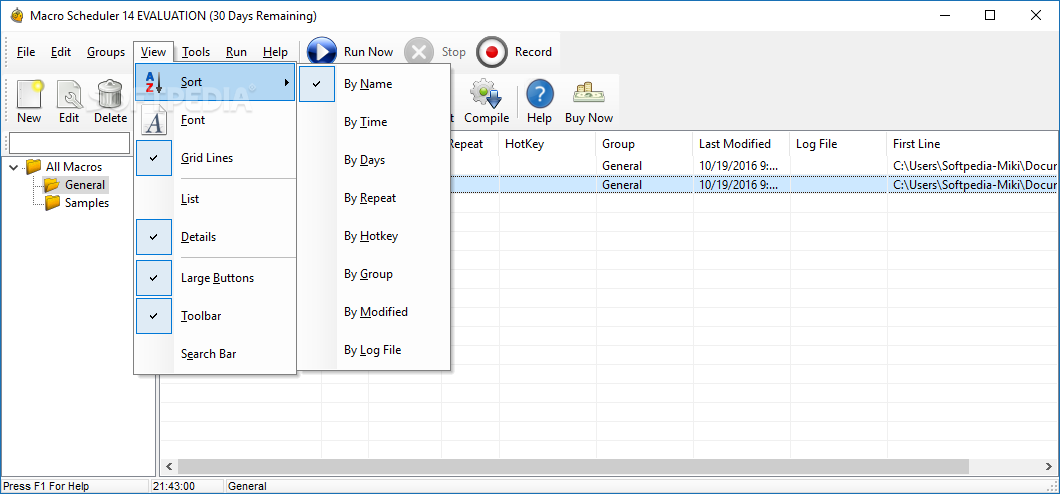The image size is (1060, 494).
Task: Click the Group column header
Action: coord(644,144)
